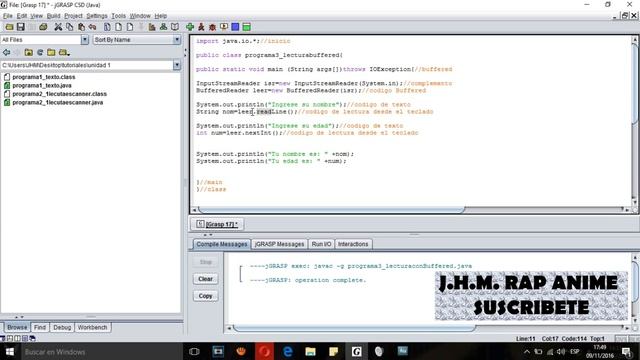
Task: Click the Copy button in messages panel
Action: pos(206,296)
